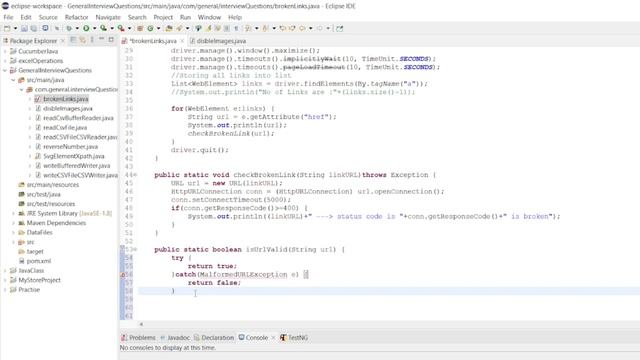This screenshot has height=360, width=640.
Task: Close the Console tab
Action: [x=273, y=338]
